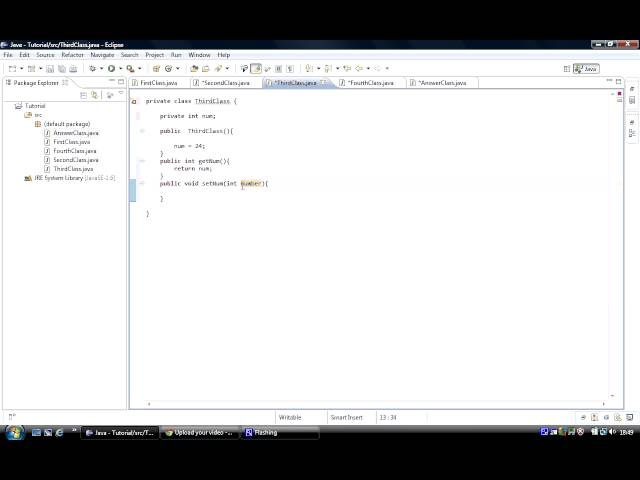Toggle Show Whitespace Characters button
Screen dimensions: 640x480
click(x=290, y=69)
